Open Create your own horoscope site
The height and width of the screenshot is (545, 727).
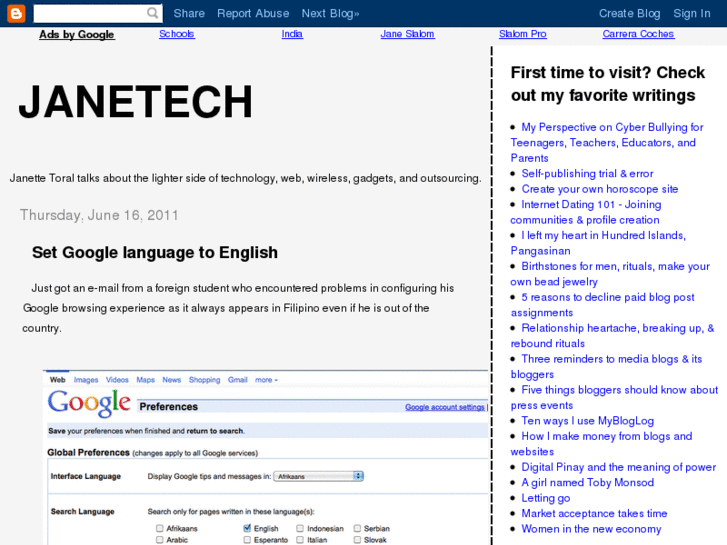[599, 189]
